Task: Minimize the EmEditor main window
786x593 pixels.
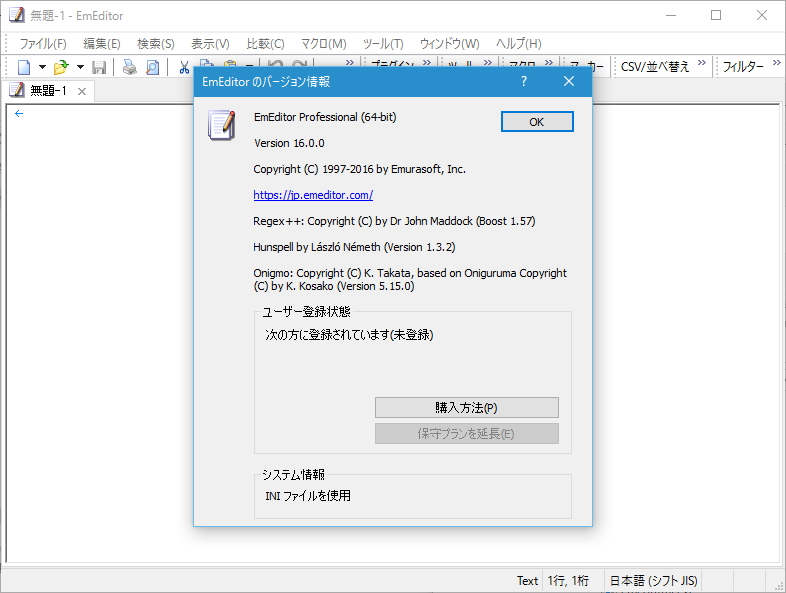Action: coord(671,16)
